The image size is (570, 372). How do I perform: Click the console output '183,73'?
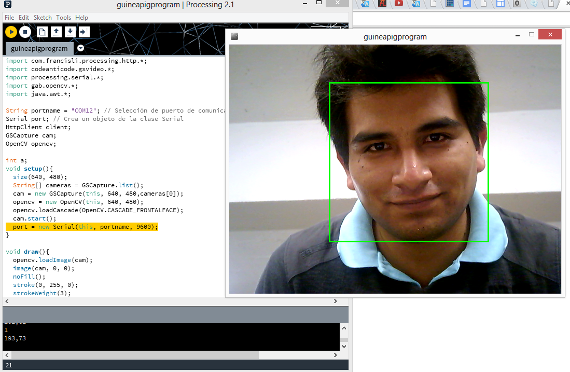click(x=15, y=338)
